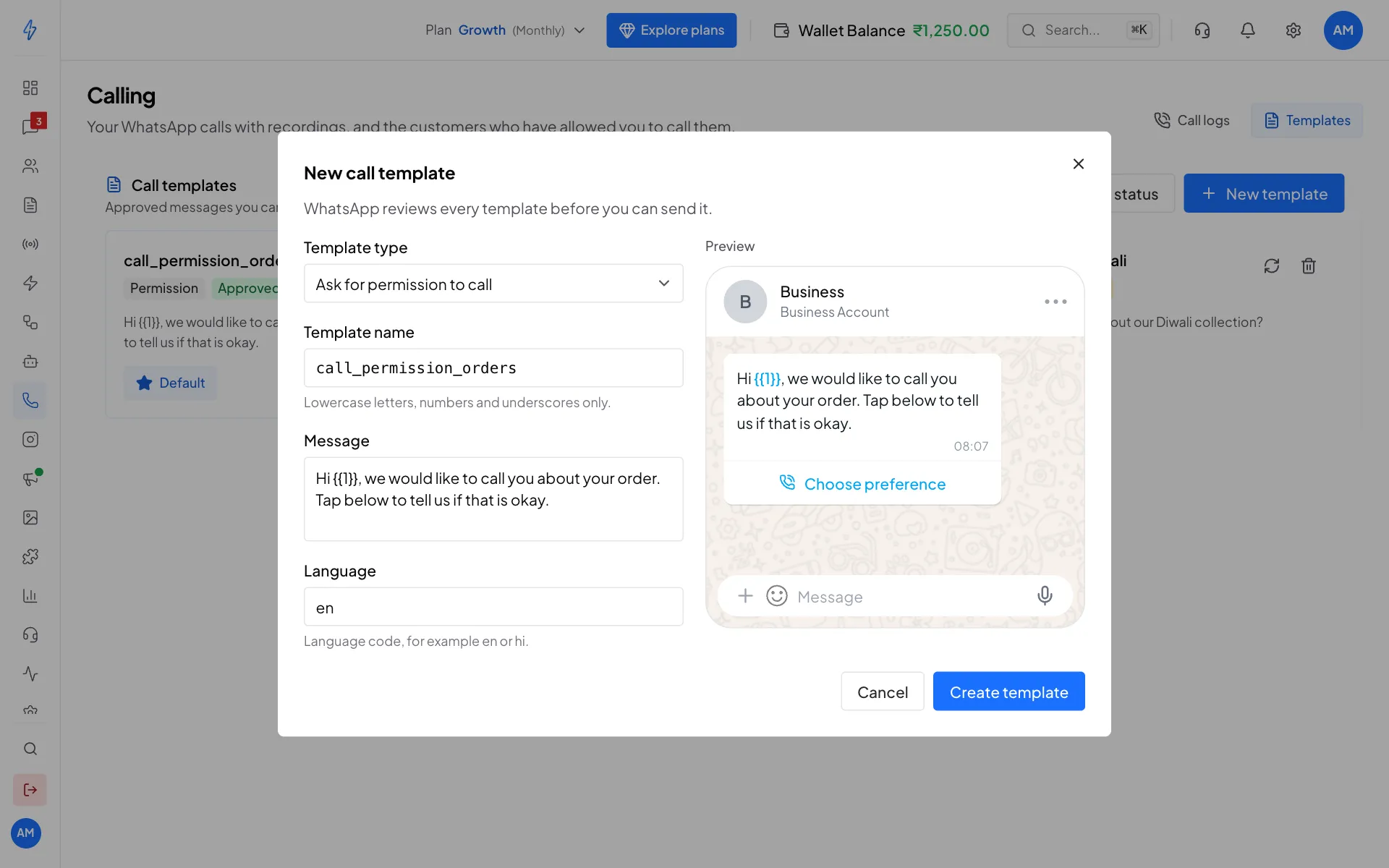Tap Choose preference in the preview
Image resolution: width=1389 pixels, height=868 pixels.
coord(862,483)
